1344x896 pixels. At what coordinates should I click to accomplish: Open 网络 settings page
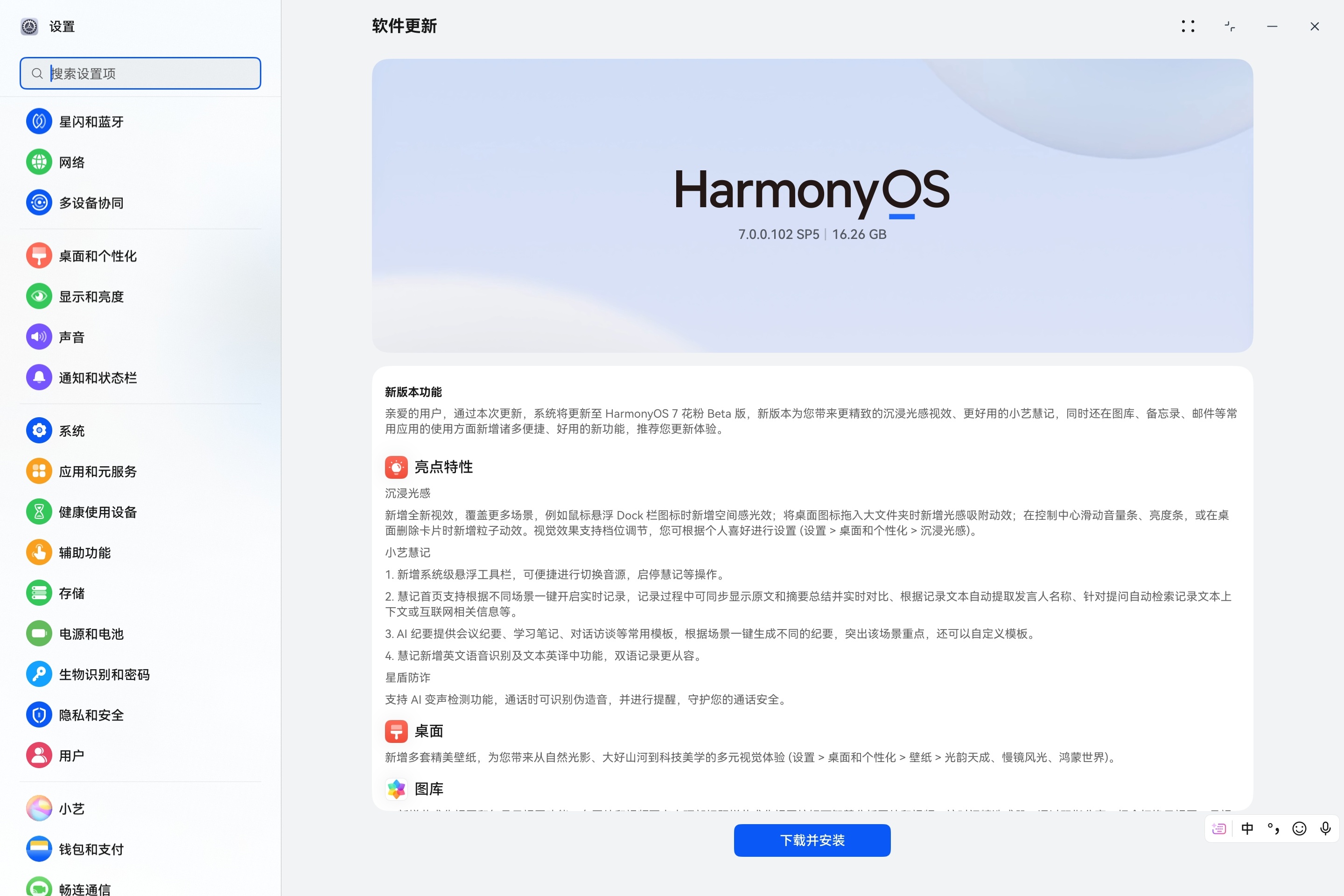tap(140, 162)
